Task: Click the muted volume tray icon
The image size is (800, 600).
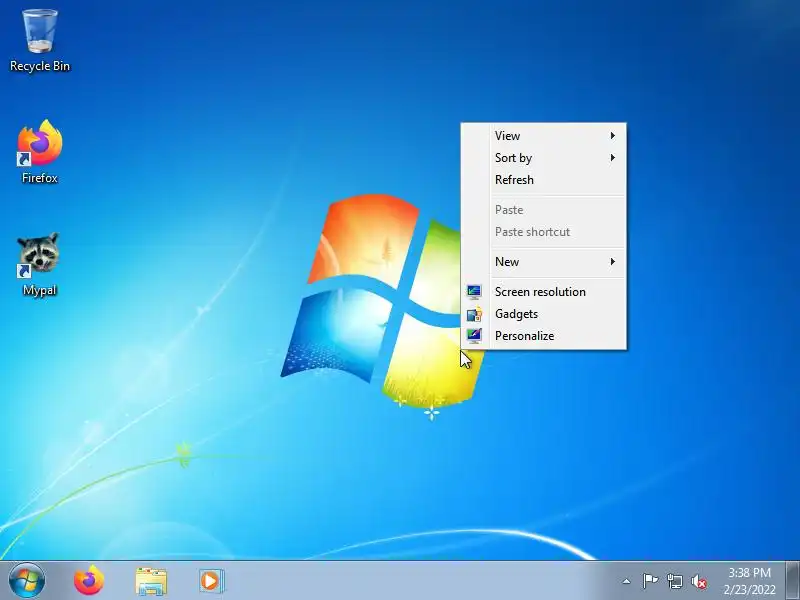Action: pos(699,581)
